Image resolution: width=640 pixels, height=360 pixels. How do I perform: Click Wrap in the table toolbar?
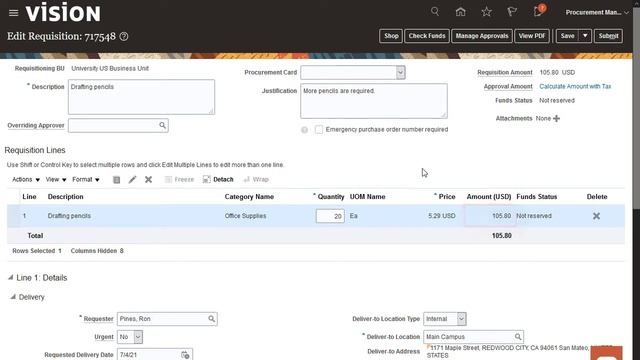(256, 180)
